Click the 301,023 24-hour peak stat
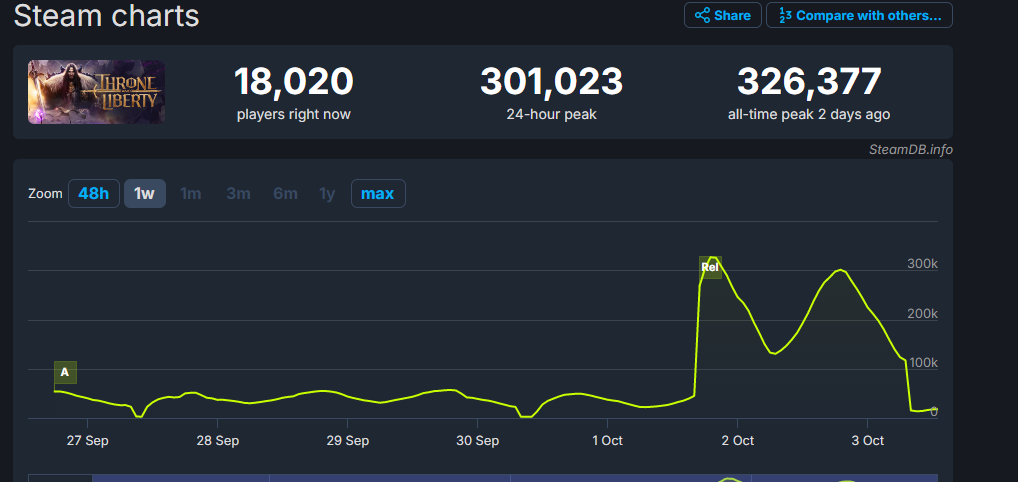 pos(551,82)
